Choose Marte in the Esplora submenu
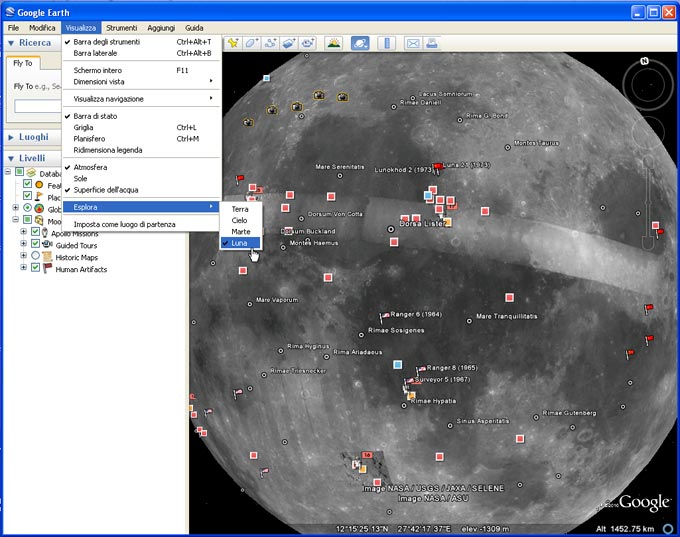The width and height of the screenshot is (680, 537). click(x=241, y=232)
